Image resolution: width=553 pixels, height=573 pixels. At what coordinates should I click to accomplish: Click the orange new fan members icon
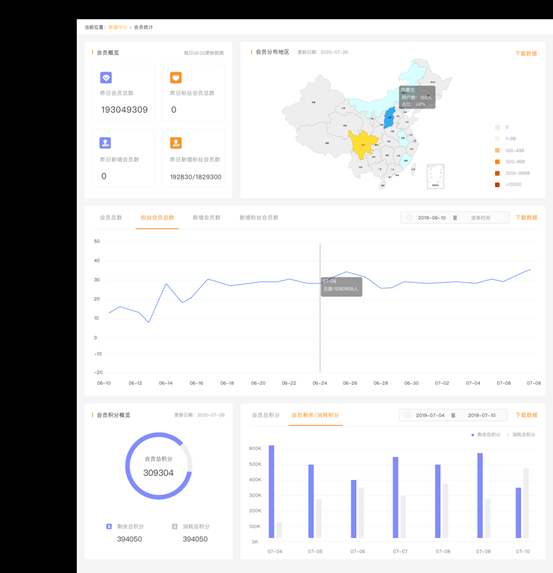click(176, 143)
